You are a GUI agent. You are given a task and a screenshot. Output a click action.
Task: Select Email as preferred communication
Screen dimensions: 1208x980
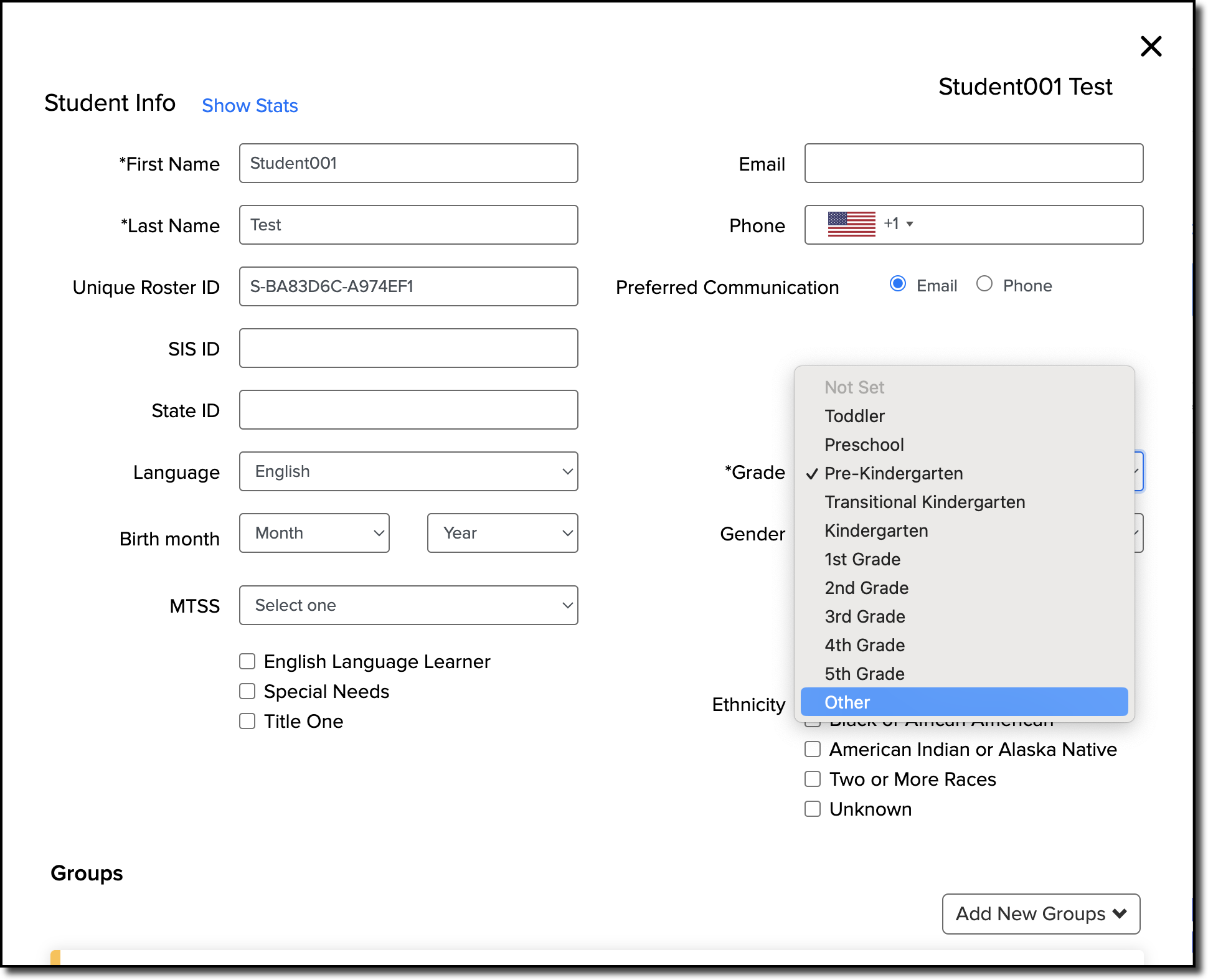coord(898,284)
